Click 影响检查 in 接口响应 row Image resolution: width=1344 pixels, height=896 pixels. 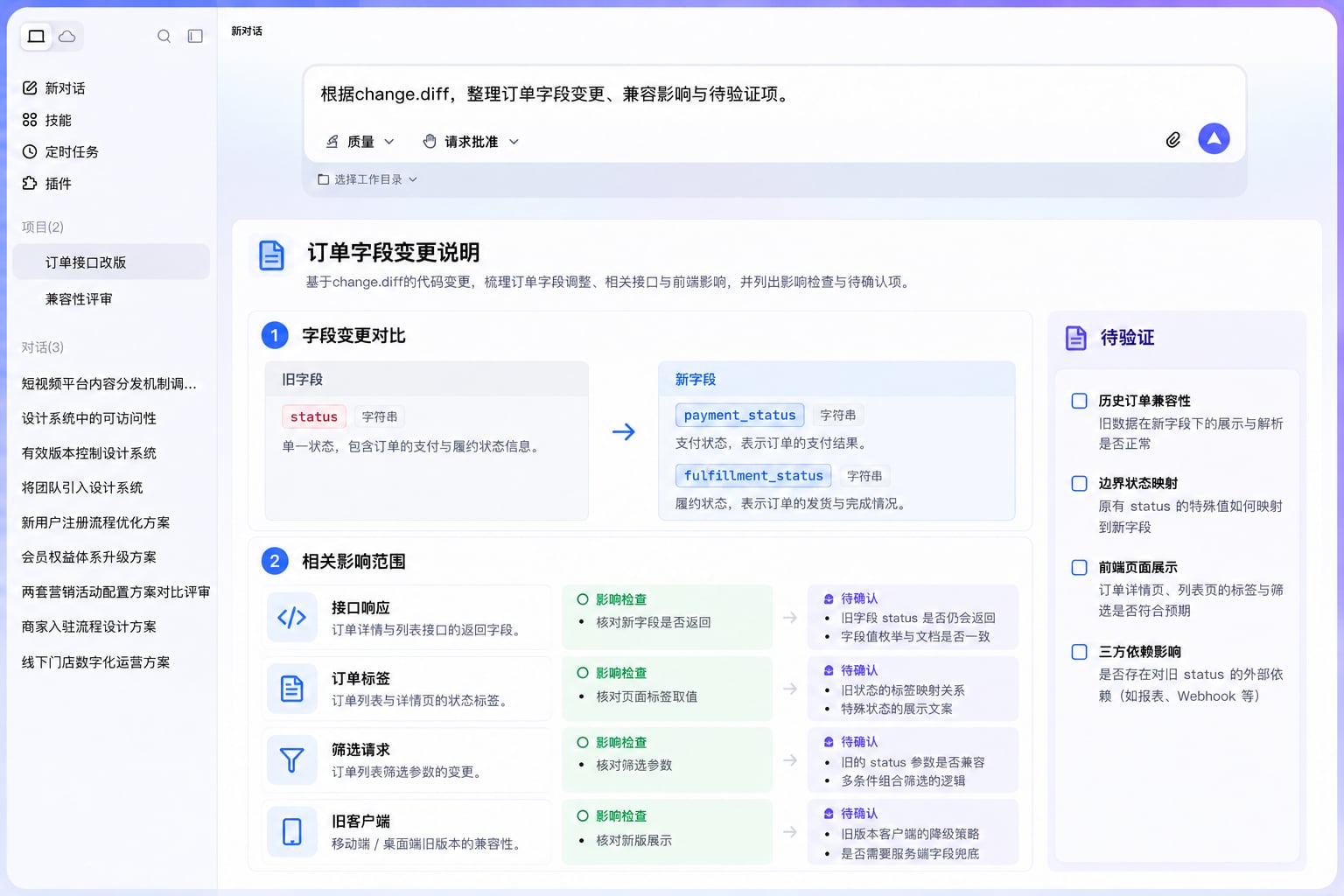click(621, 599)
